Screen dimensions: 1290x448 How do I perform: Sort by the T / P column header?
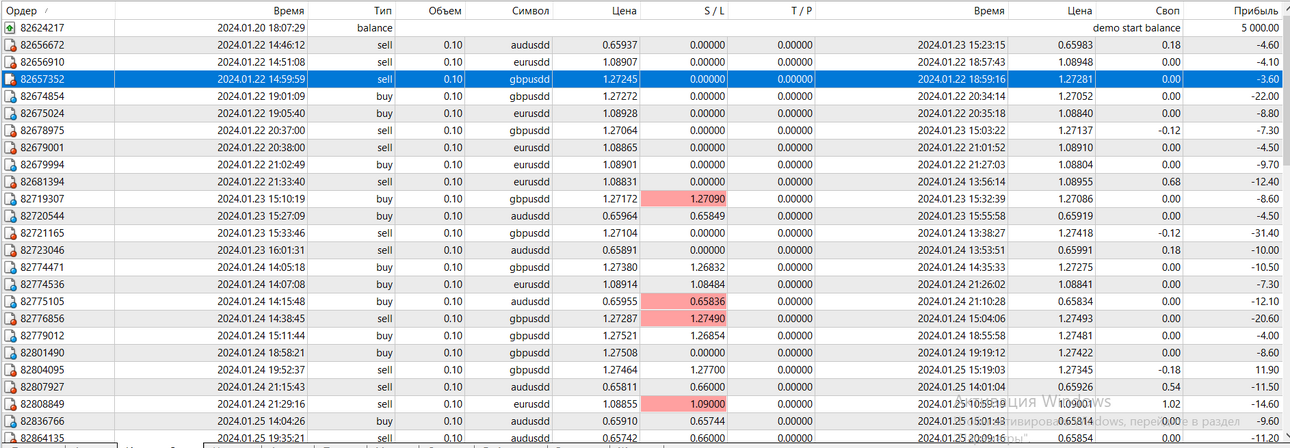771,10
